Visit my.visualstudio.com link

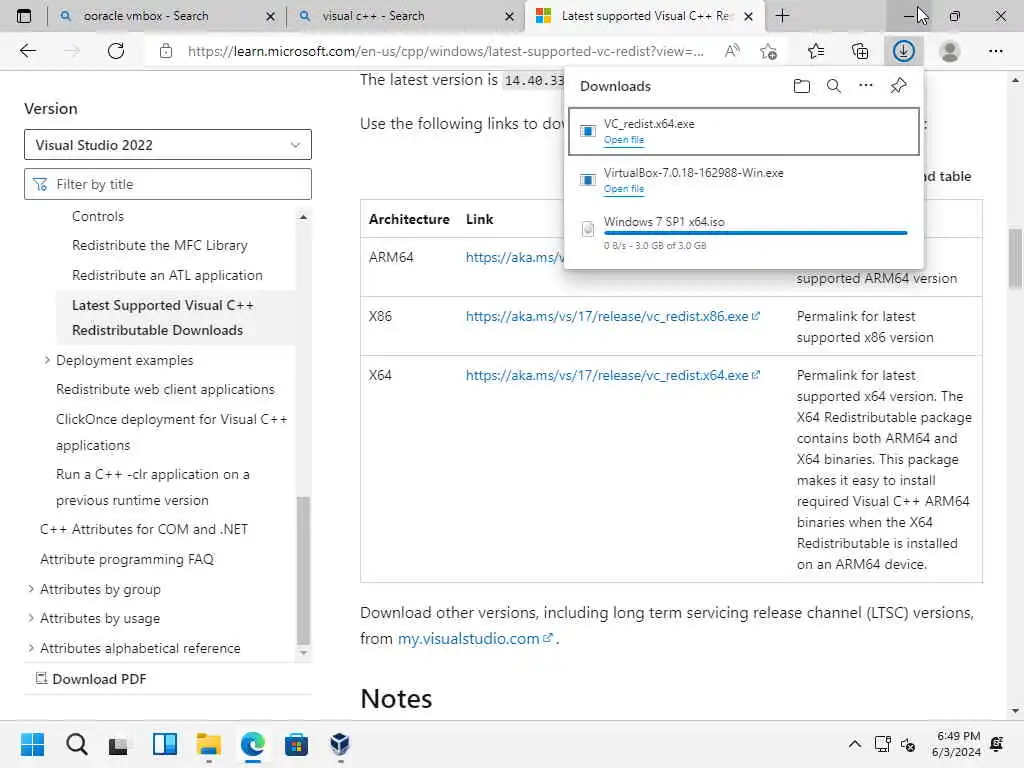pos(475,639)
